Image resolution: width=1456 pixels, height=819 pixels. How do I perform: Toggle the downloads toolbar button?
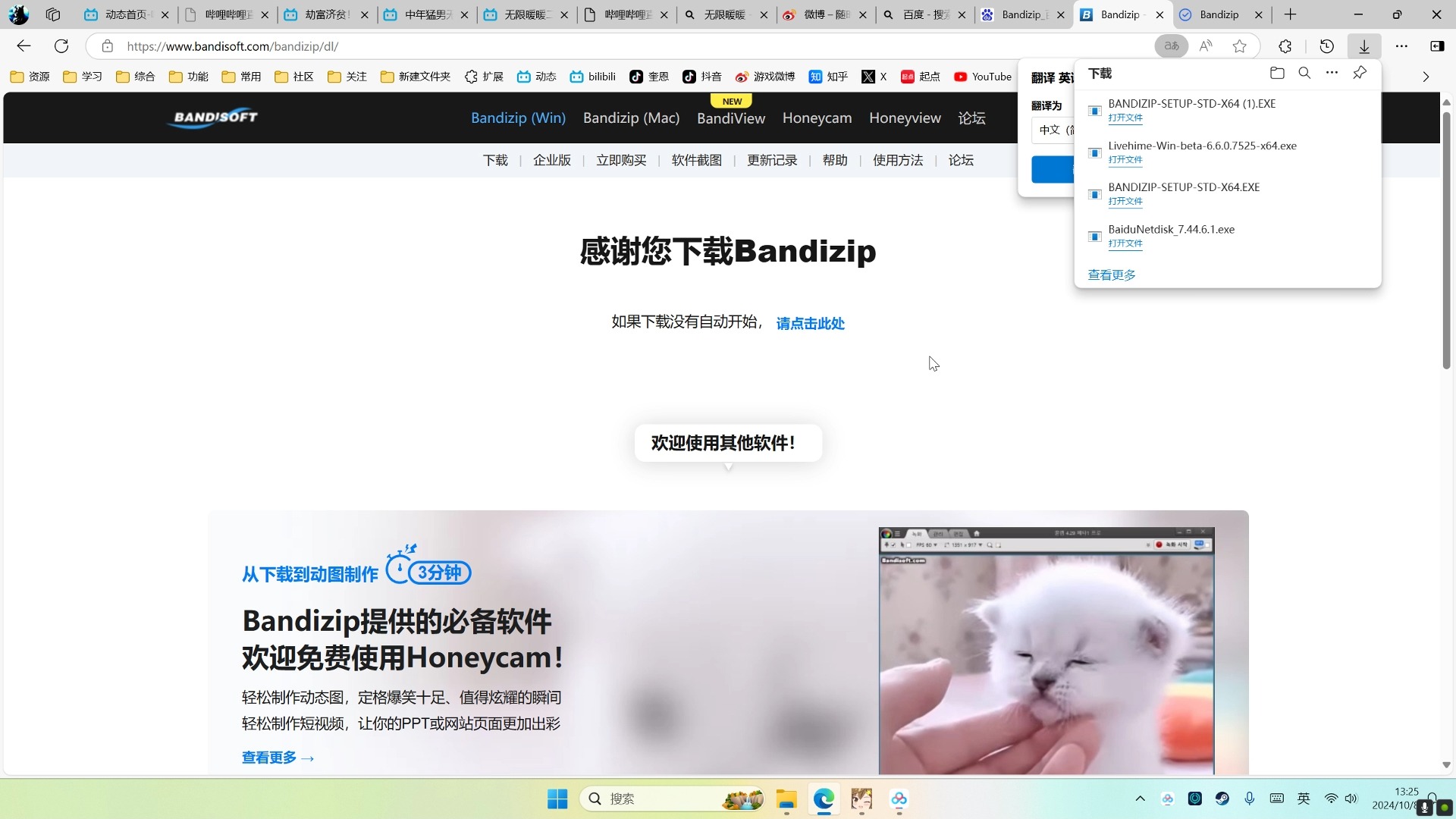1364,46
